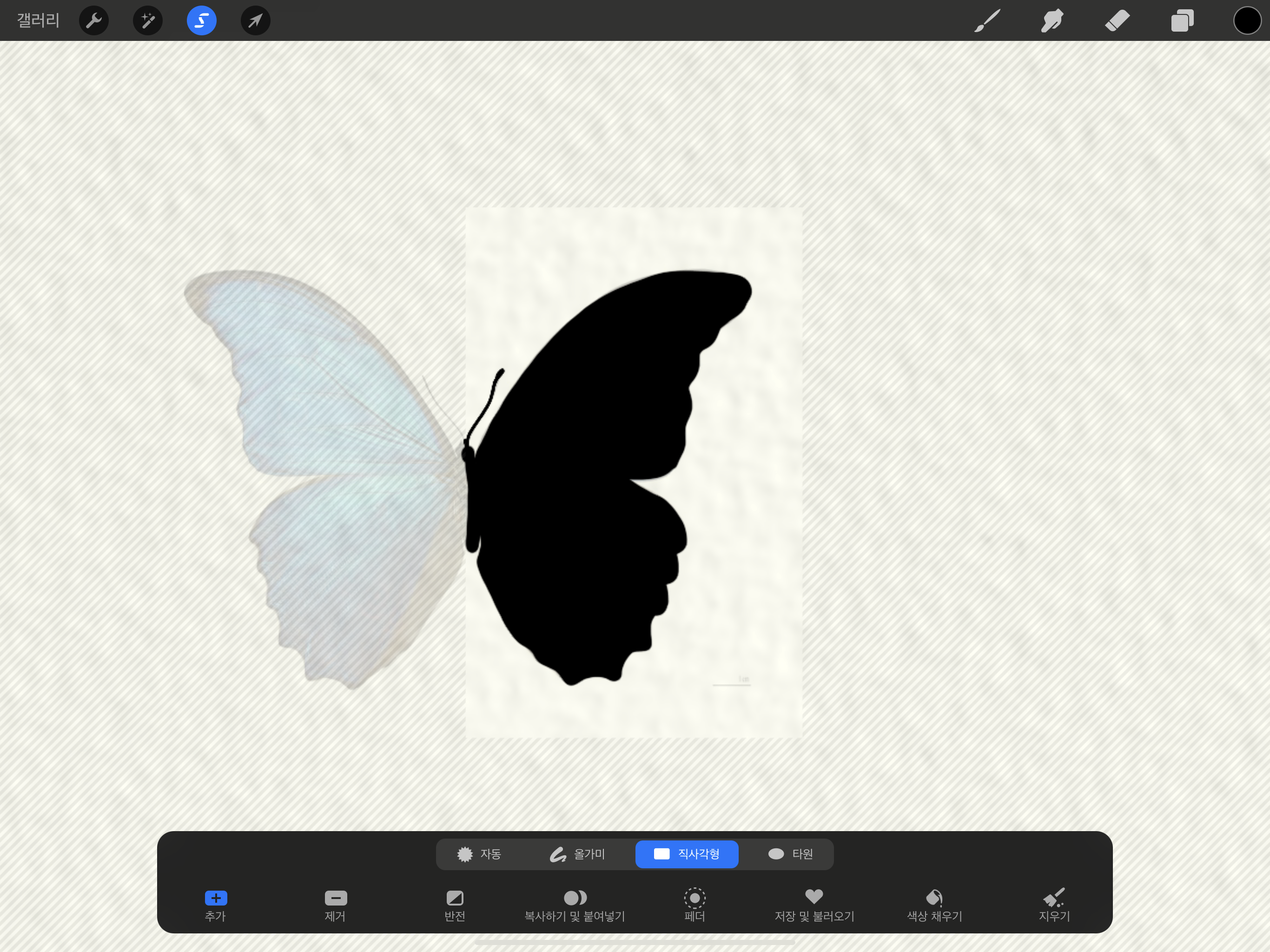Open the Adjustments magic wand menu

(147, 20)
